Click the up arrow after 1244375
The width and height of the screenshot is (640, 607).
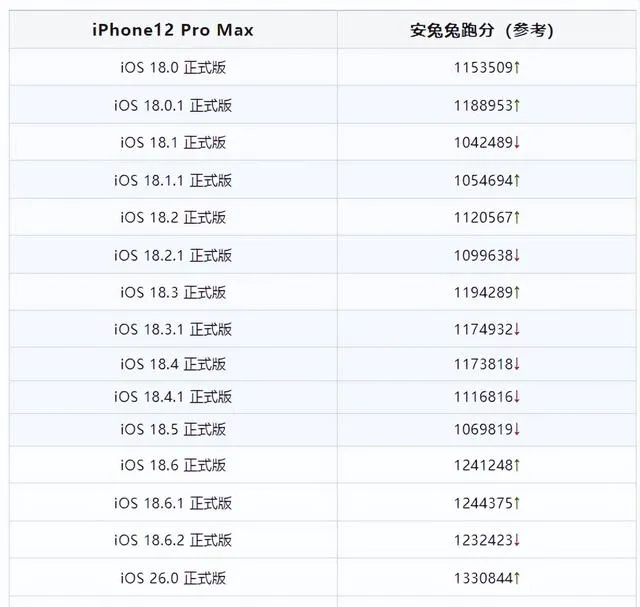click(517, 503)
